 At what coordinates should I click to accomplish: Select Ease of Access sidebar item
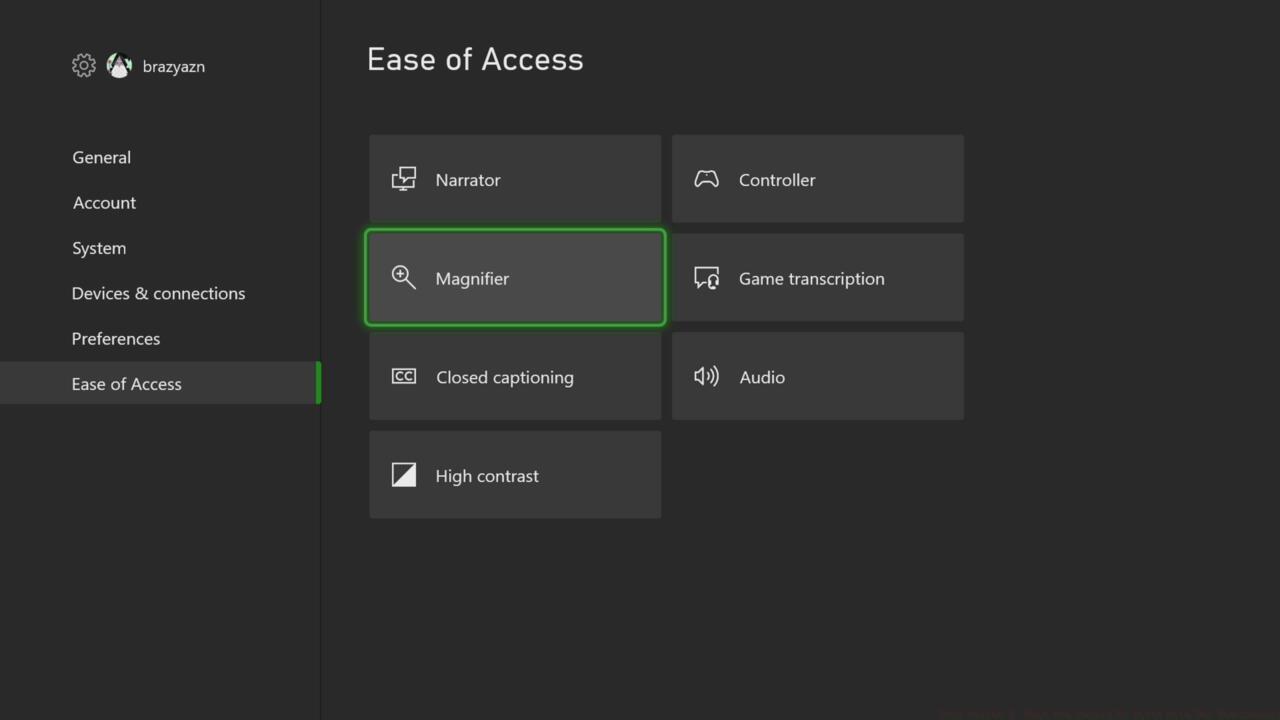(127, 384)
